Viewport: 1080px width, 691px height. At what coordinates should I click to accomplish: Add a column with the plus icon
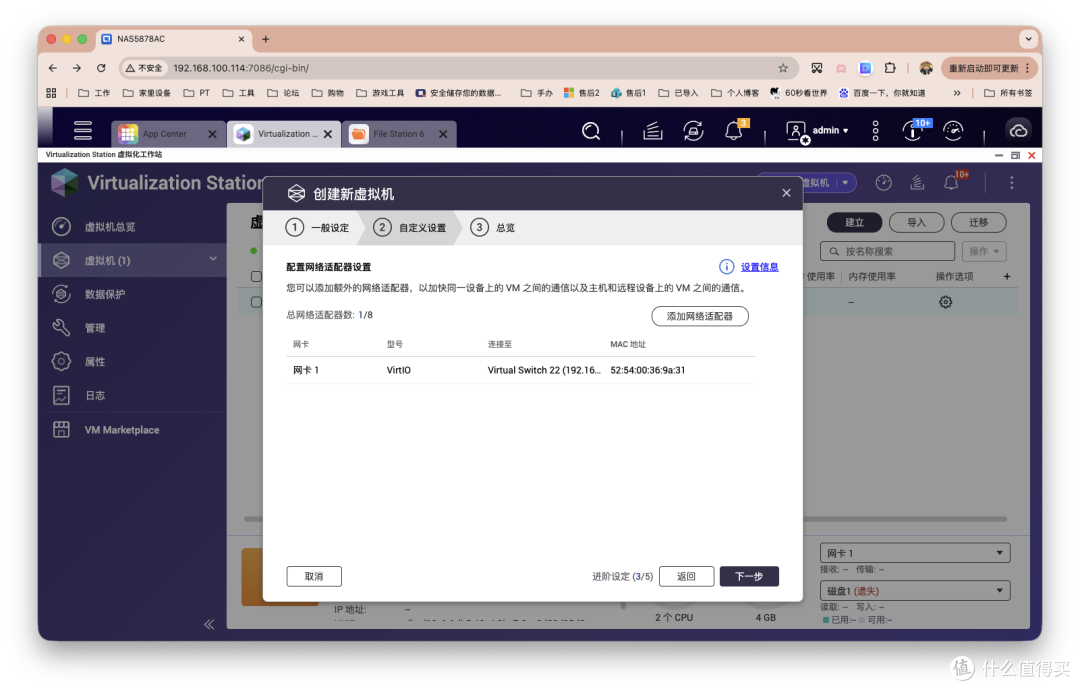[1007, 276]
